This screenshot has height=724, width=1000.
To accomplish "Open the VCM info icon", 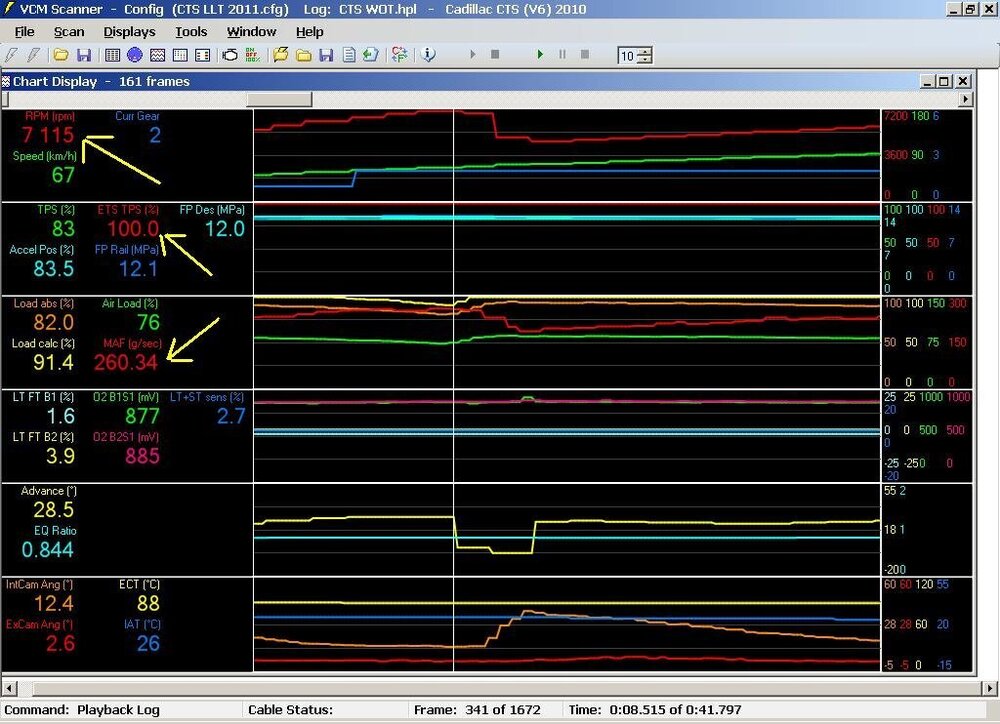I will point(429,55).
